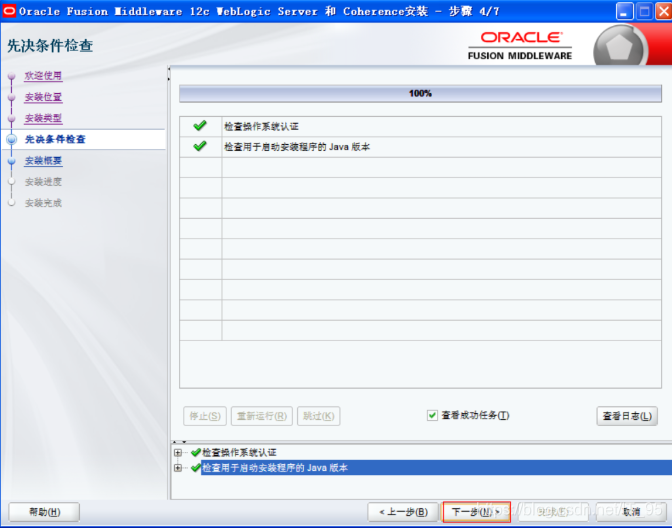Select table row 检查用于启动安装程序的 Java 版本

[x=420, y=147]
